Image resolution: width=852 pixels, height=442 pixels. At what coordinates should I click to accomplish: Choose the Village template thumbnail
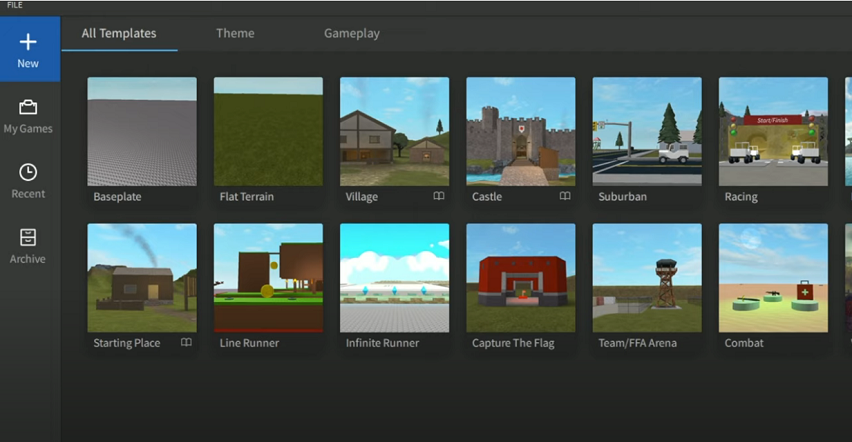pos(394,132)
